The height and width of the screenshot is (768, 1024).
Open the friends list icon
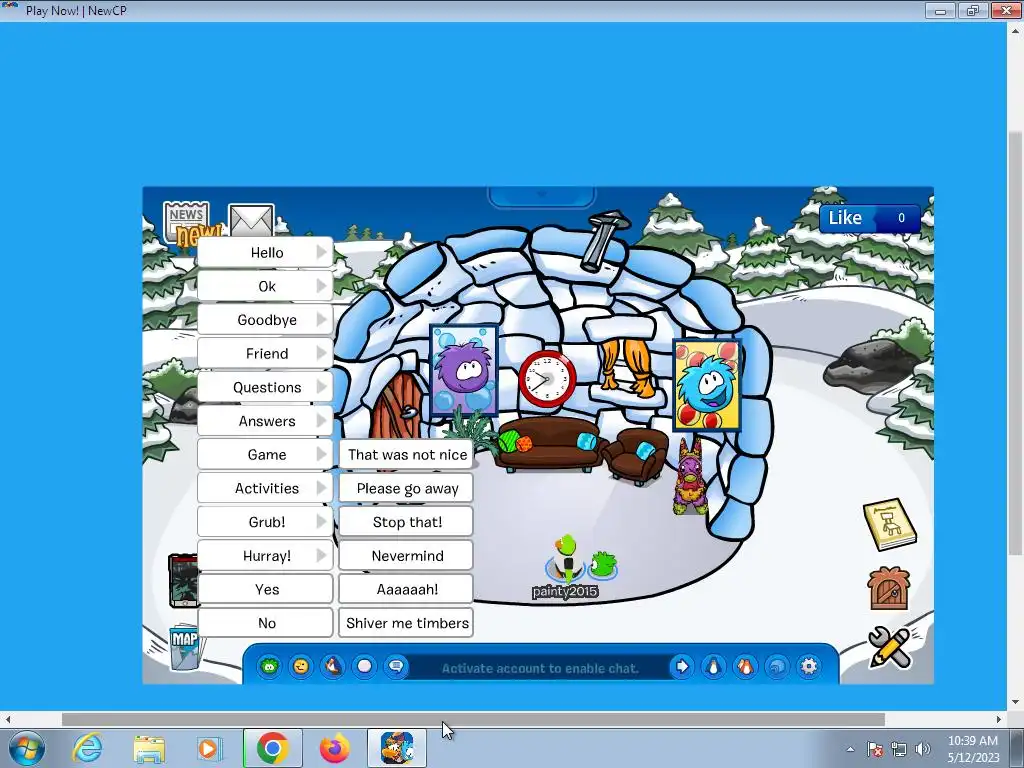[745, 666]
